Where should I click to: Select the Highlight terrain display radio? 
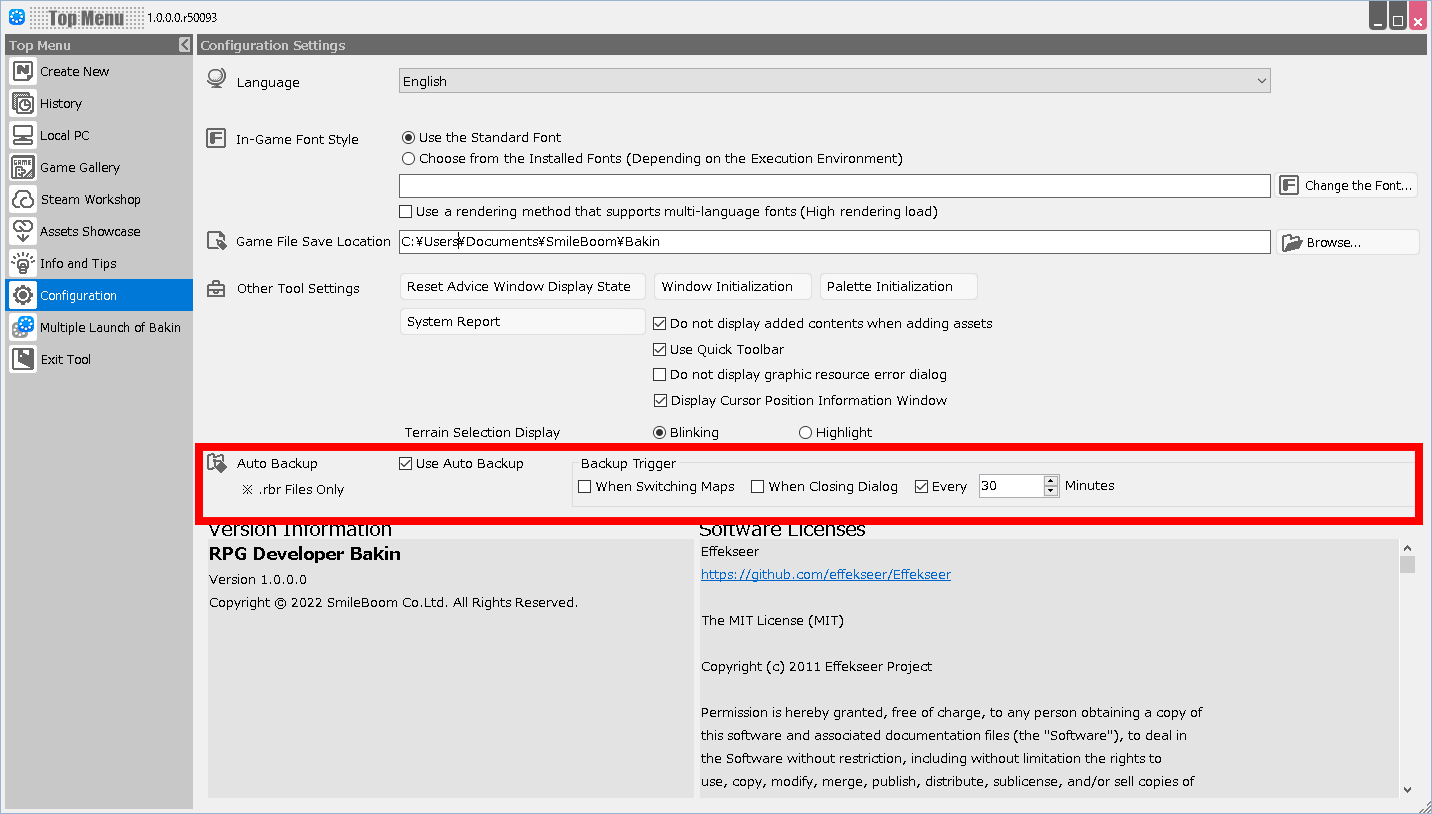[805, 433]
